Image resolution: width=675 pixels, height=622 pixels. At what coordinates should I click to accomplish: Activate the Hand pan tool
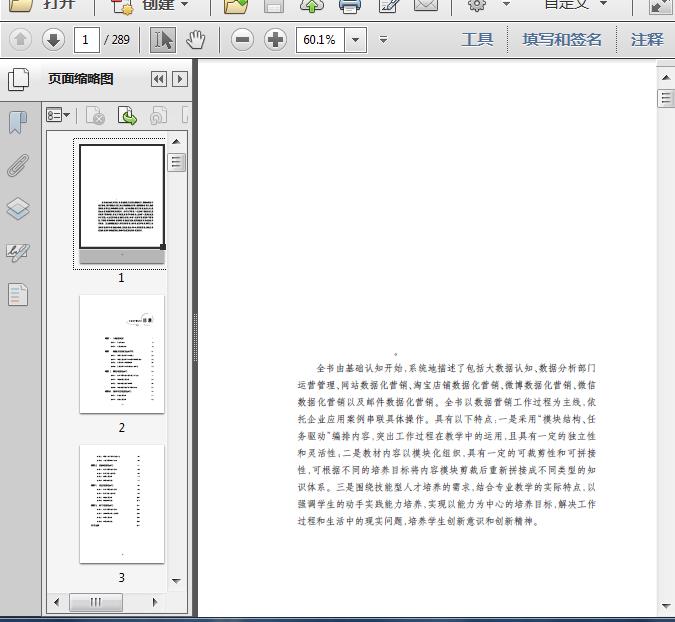[195, 40]
